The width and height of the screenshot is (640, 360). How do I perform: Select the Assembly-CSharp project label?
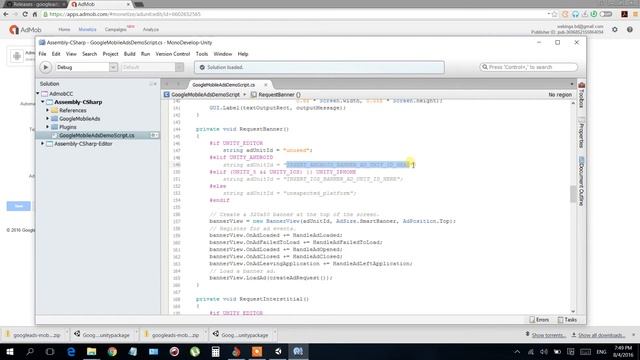(78, 102)
